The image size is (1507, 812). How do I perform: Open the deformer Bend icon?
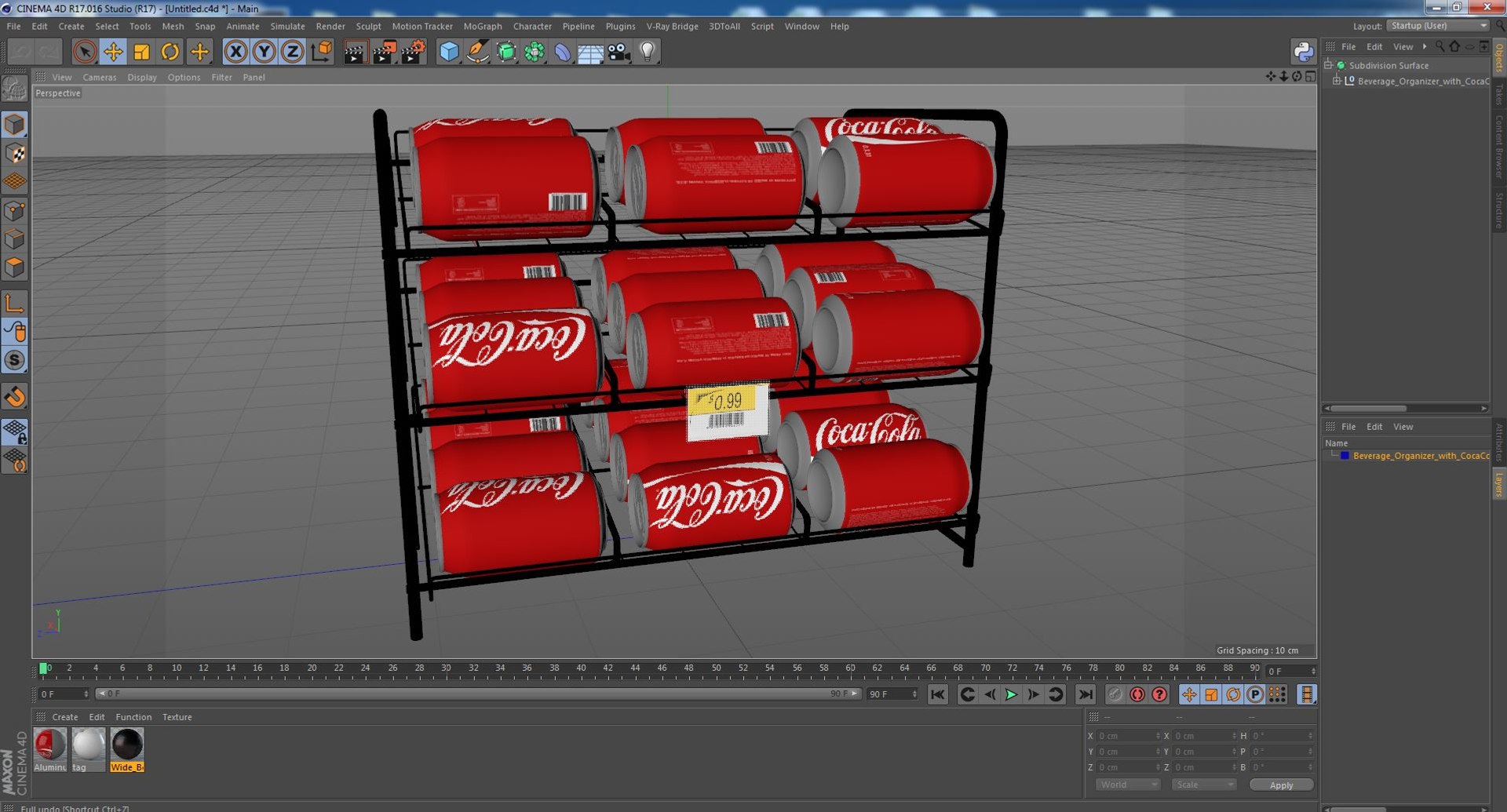click(563, 52)
